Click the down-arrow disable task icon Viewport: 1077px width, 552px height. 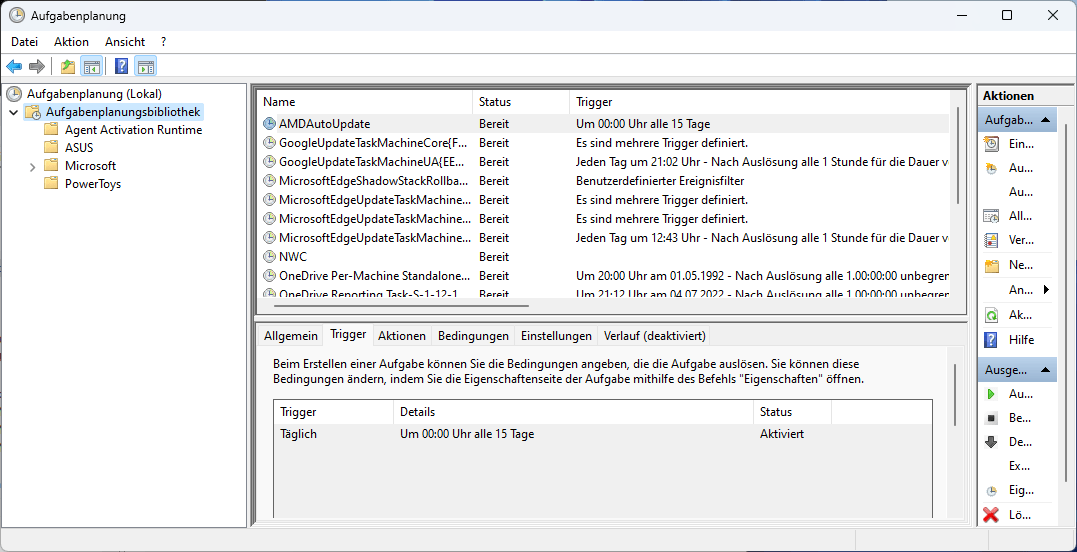[991, 442]
